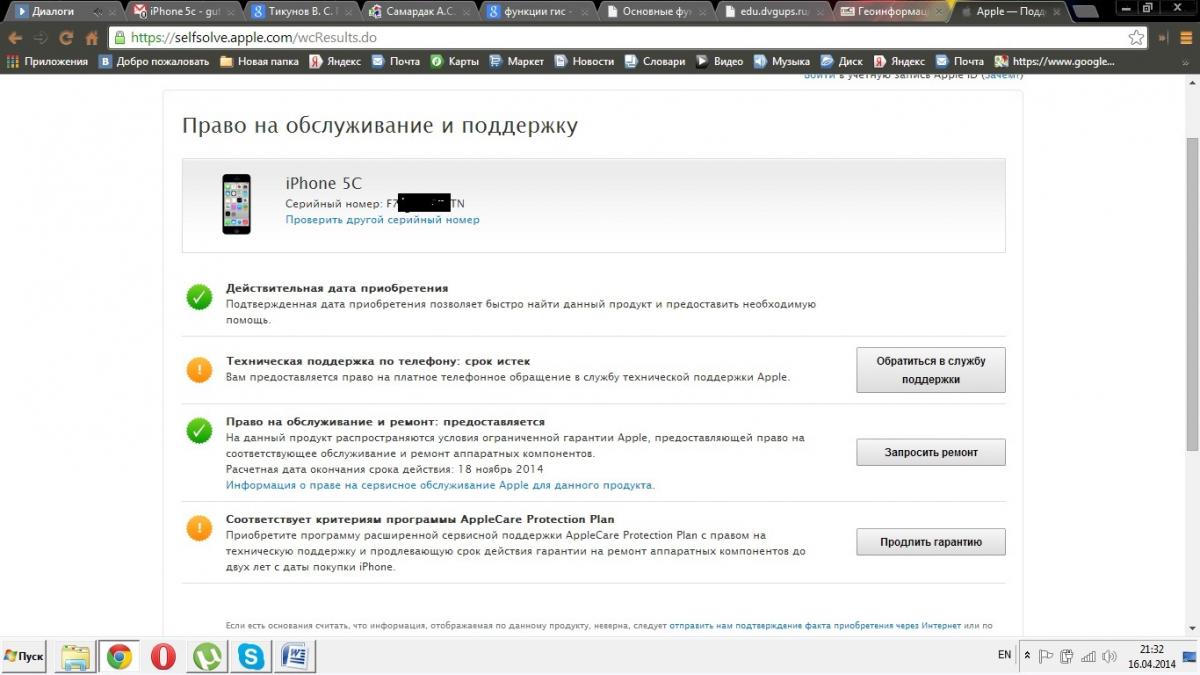Open Проверить другой серийный номер link

383,220
